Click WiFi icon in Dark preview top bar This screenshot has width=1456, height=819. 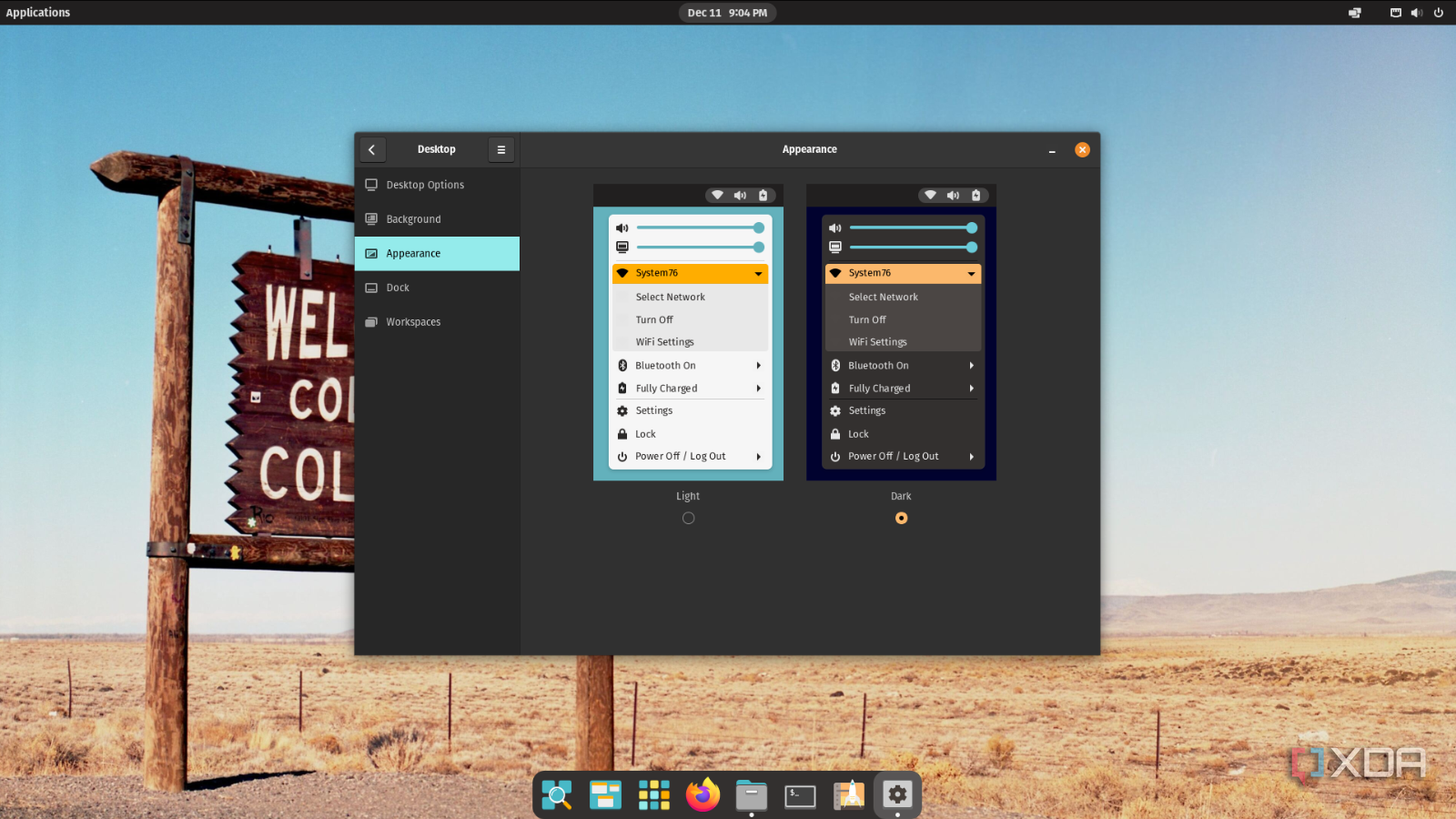coord(930,195)
